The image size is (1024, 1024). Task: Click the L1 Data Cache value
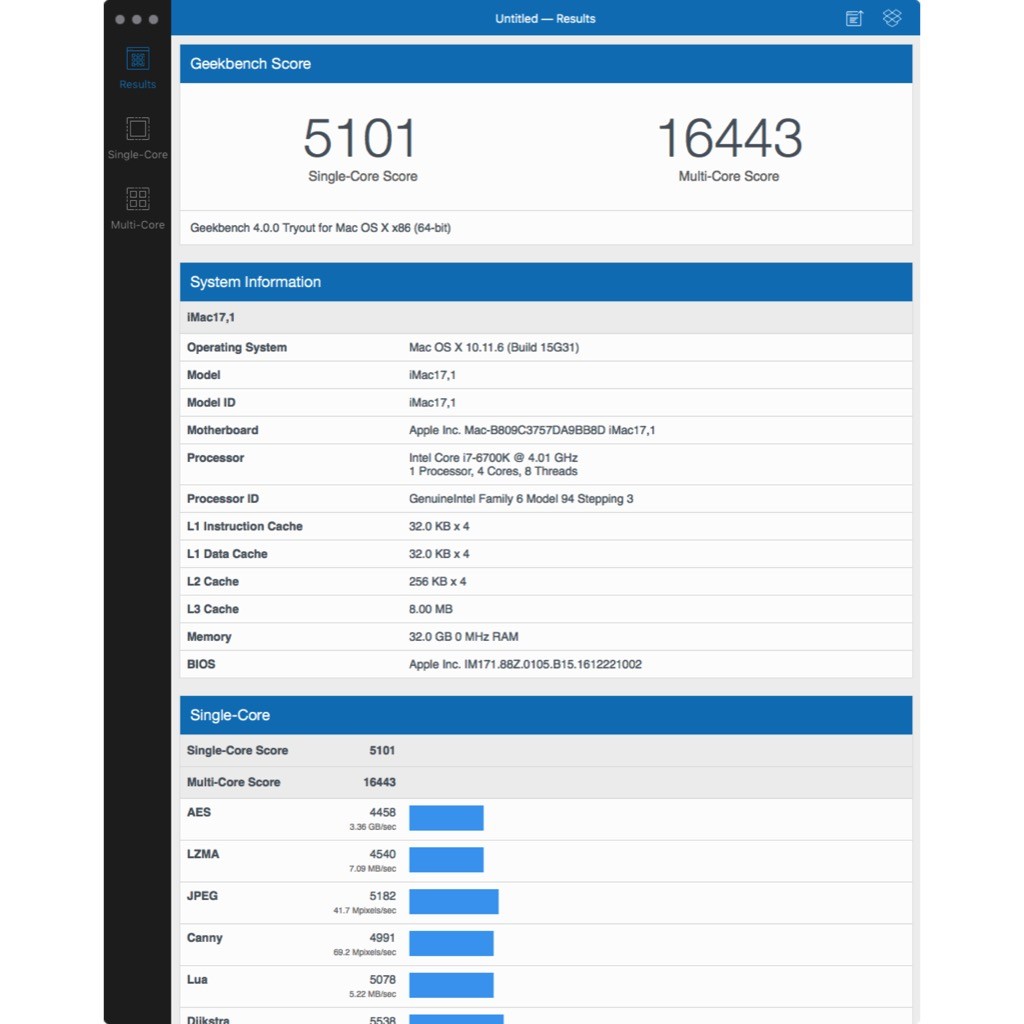[439, 554]
